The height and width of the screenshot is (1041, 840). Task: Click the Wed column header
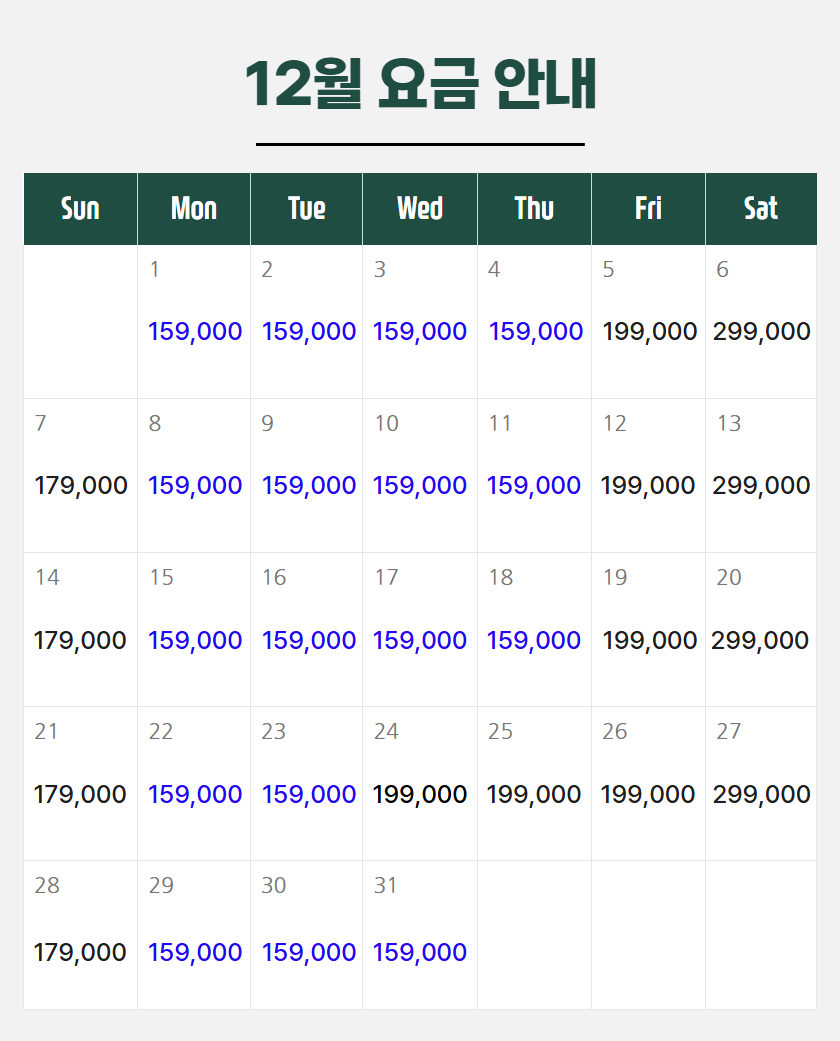(x=420, y=208)
